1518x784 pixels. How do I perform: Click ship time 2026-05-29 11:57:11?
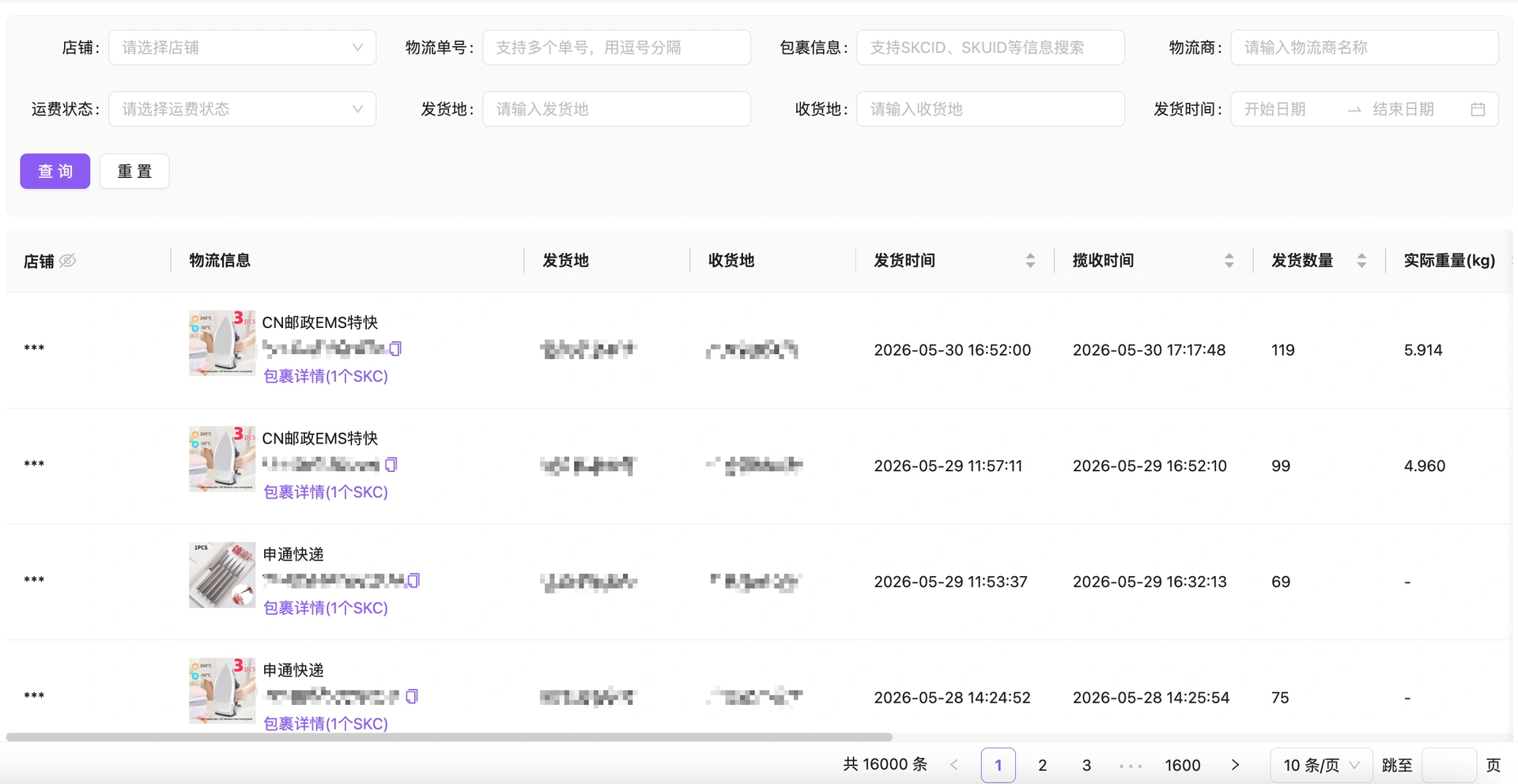coord(948,465)
